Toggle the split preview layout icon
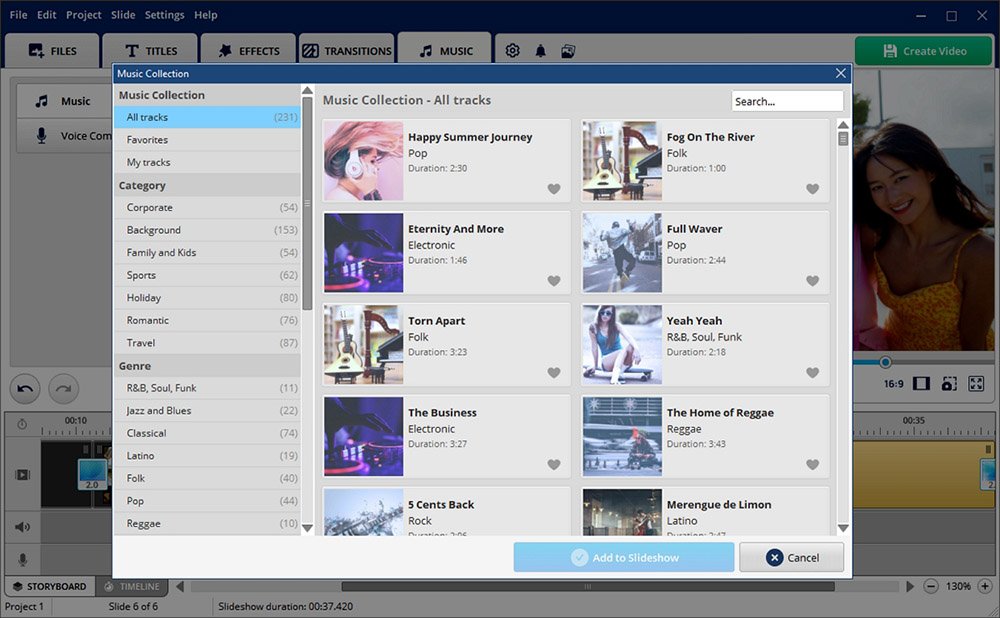This screenshot has width=1000, height=618. [921, 383]
